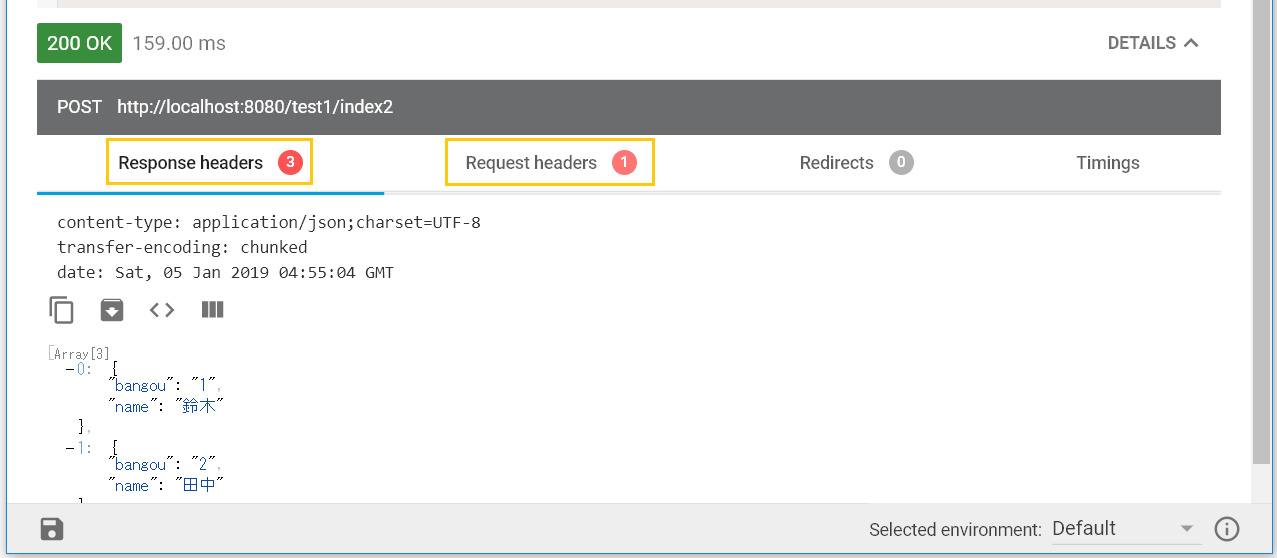Screen dimensions: 1277x558
Task: Click the save icon in bottom bar
Action: 52,529
